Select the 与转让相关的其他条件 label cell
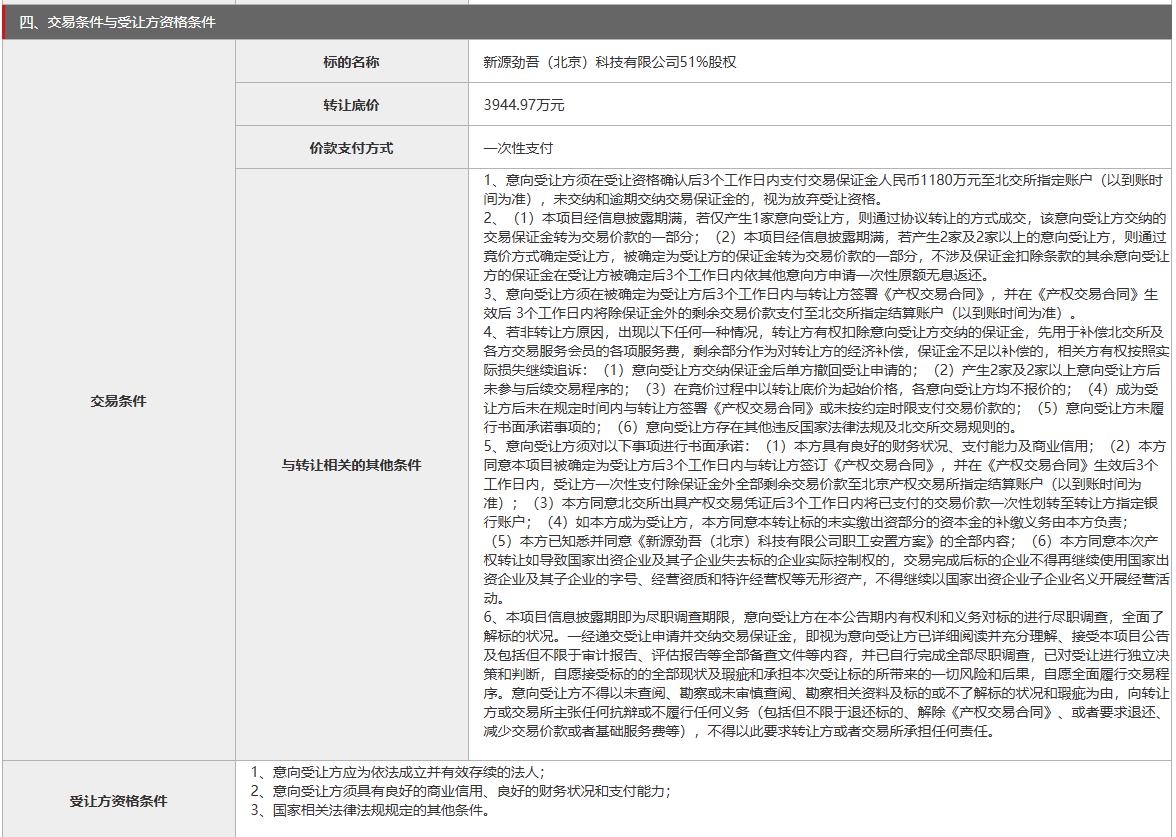1176x837 pixels. 351,465
